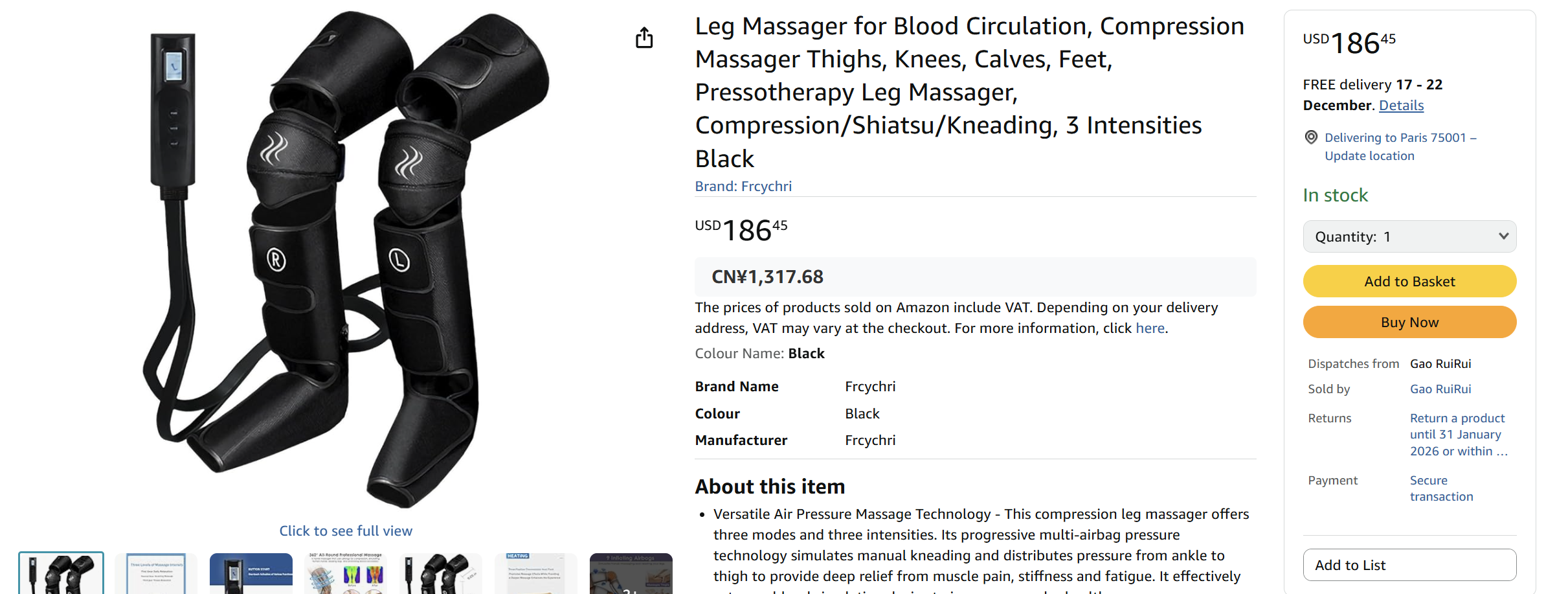
Task: Select the first product thumbnail
Action: click(61, 573)
